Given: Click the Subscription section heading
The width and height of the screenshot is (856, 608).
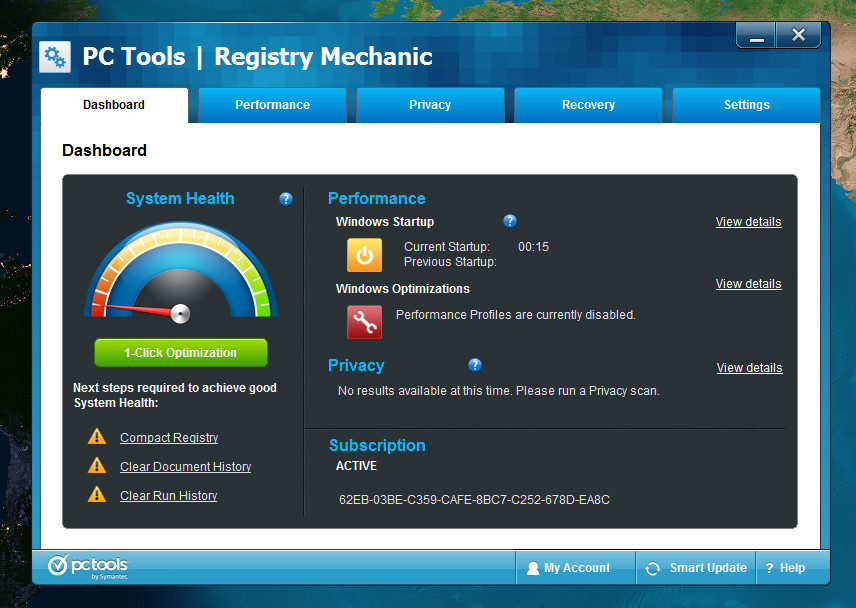Looking at the screenshot, I should point(377,445).
